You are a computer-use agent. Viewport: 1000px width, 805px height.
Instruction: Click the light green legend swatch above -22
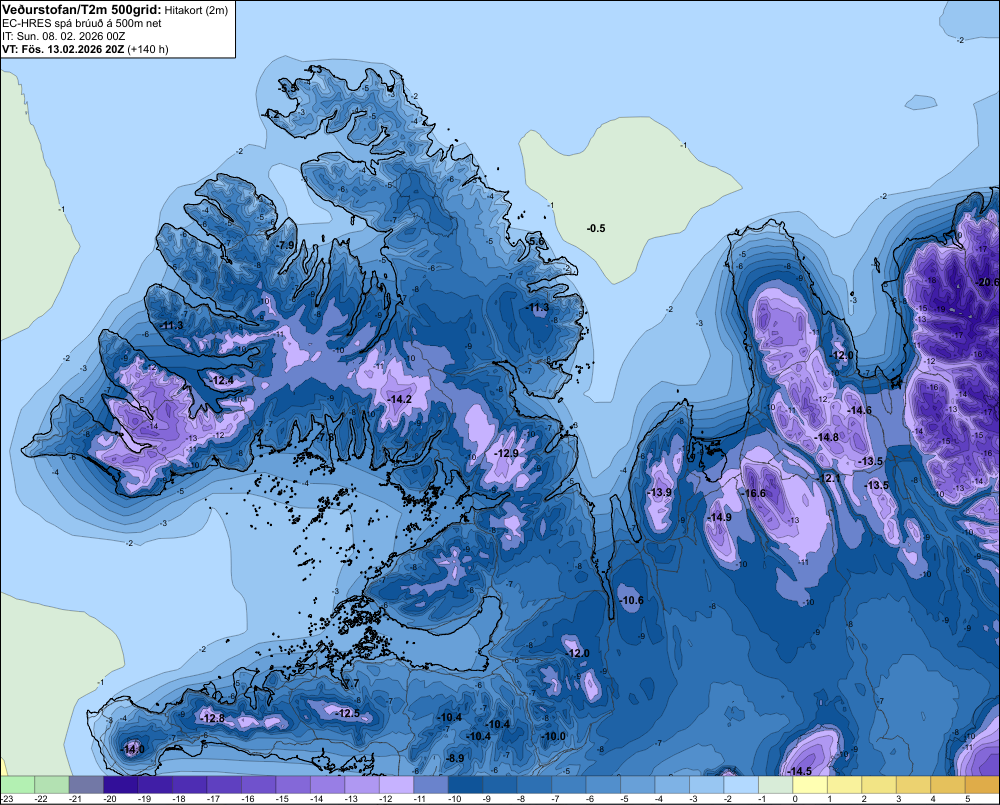52,785
